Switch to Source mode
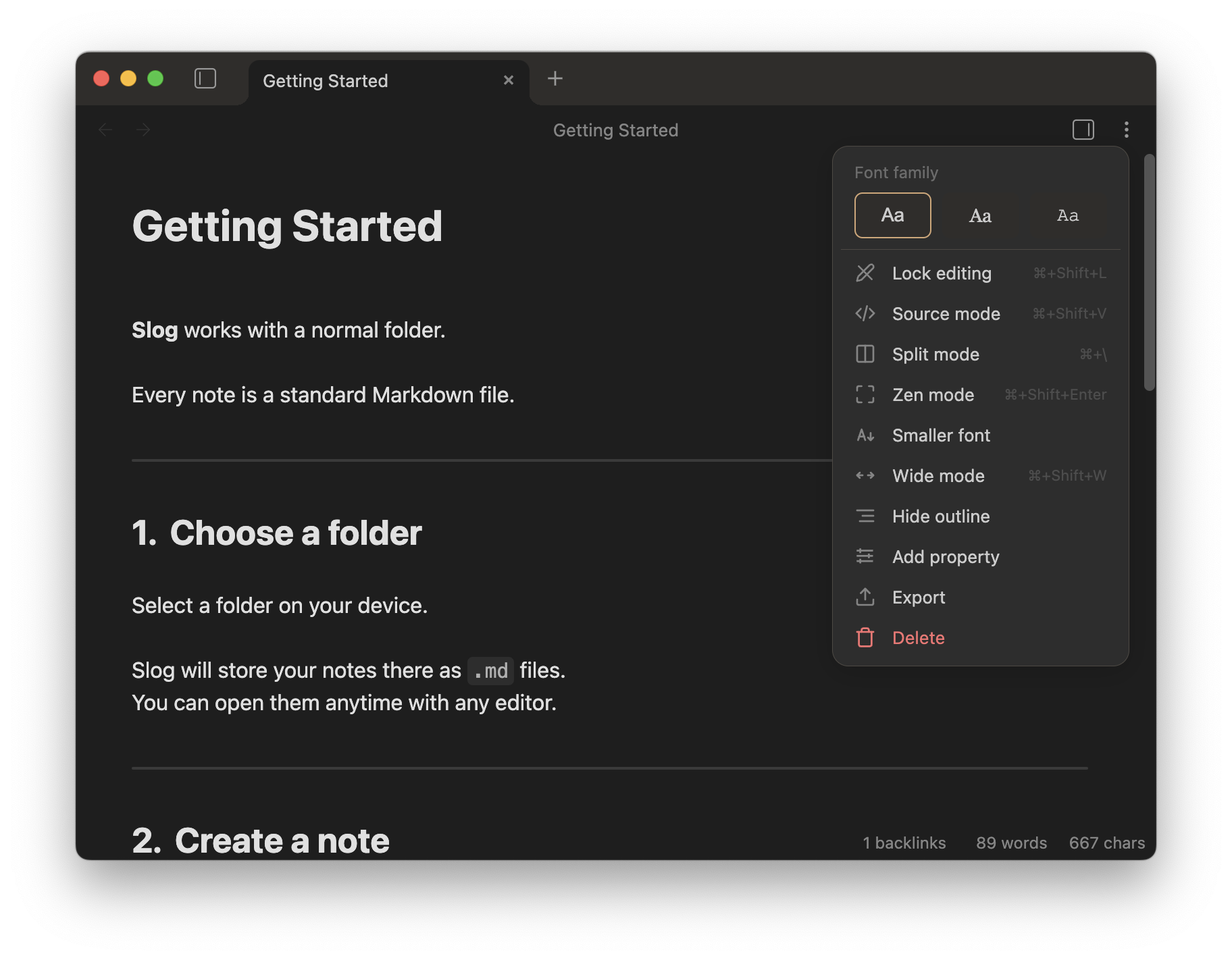This screenshot has height=960, width=1232. pos(946,314)
